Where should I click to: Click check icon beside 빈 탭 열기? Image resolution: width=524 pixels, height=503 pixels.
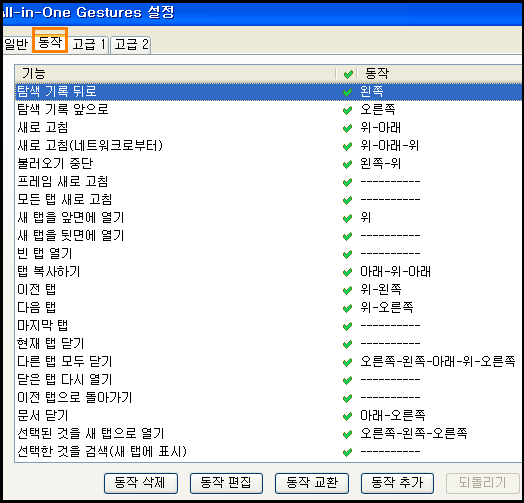pos(347,254)
